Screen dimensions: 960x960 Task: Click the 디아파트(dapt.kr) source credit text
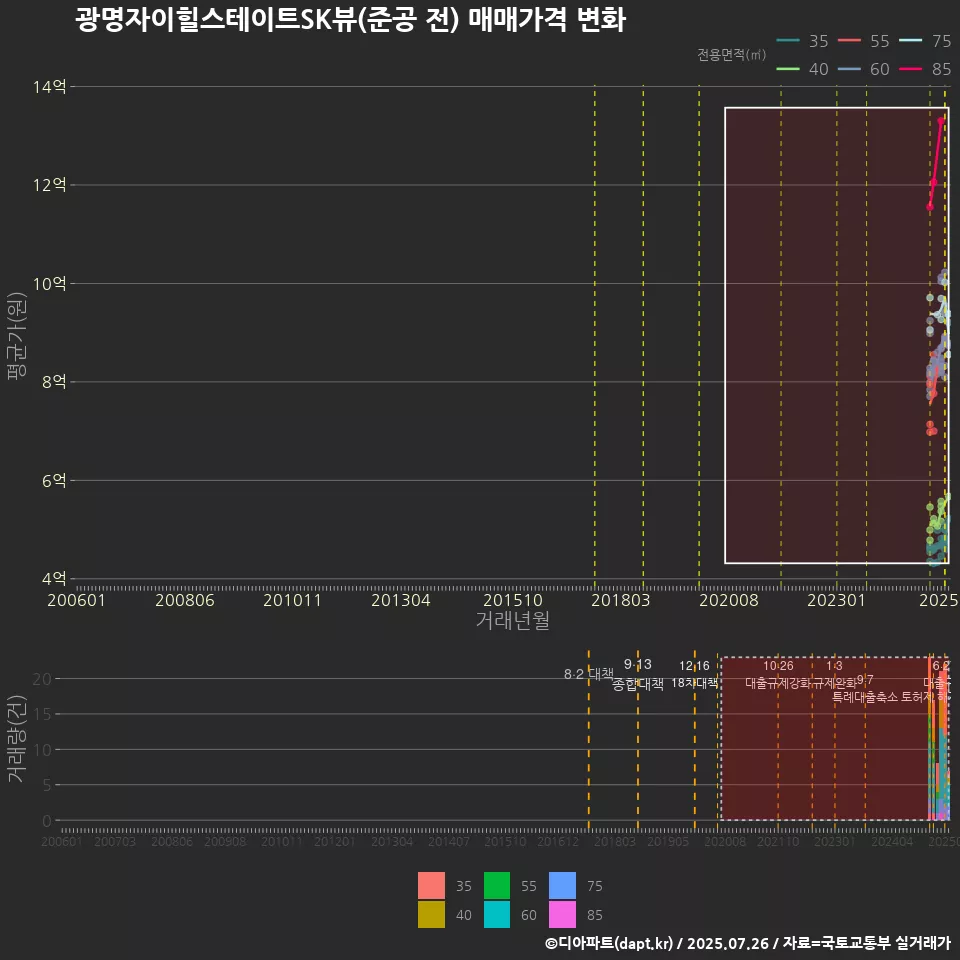[x=609, y=943]
